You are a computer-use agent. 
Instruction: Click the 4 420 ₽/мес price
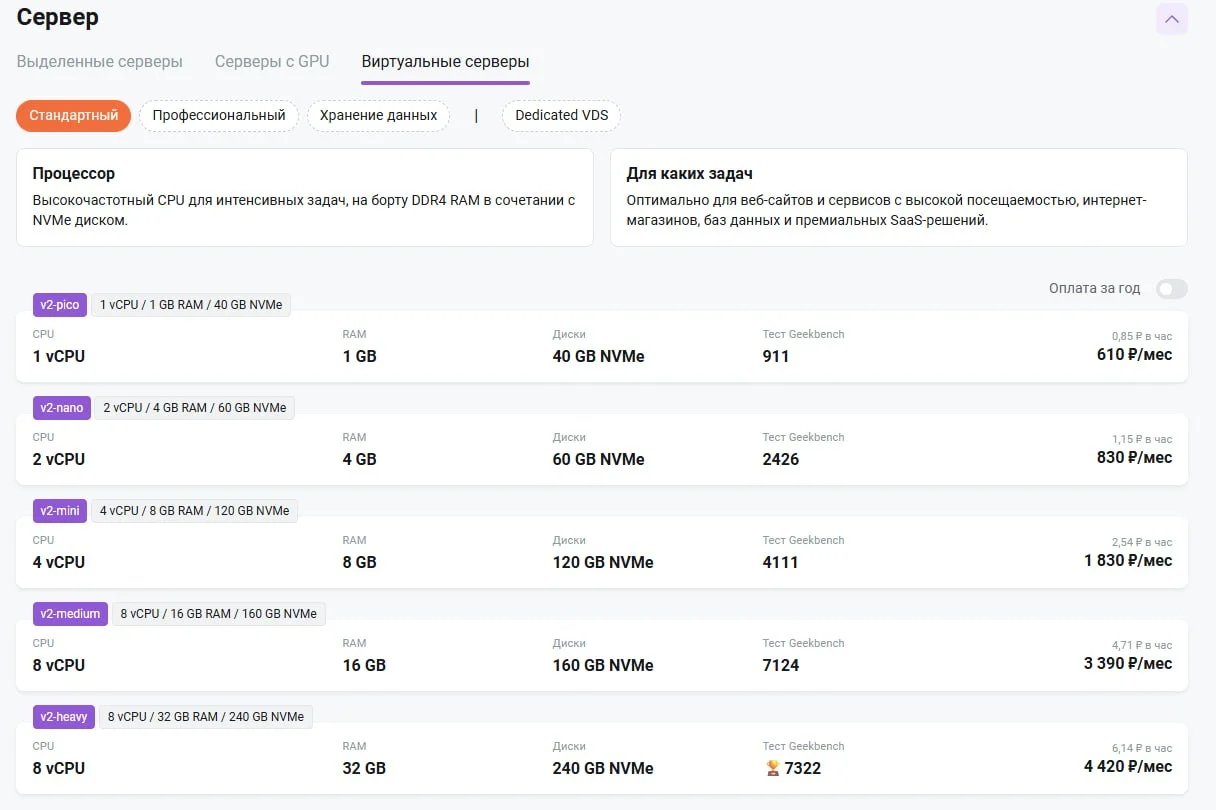(x=1127, y=767)
